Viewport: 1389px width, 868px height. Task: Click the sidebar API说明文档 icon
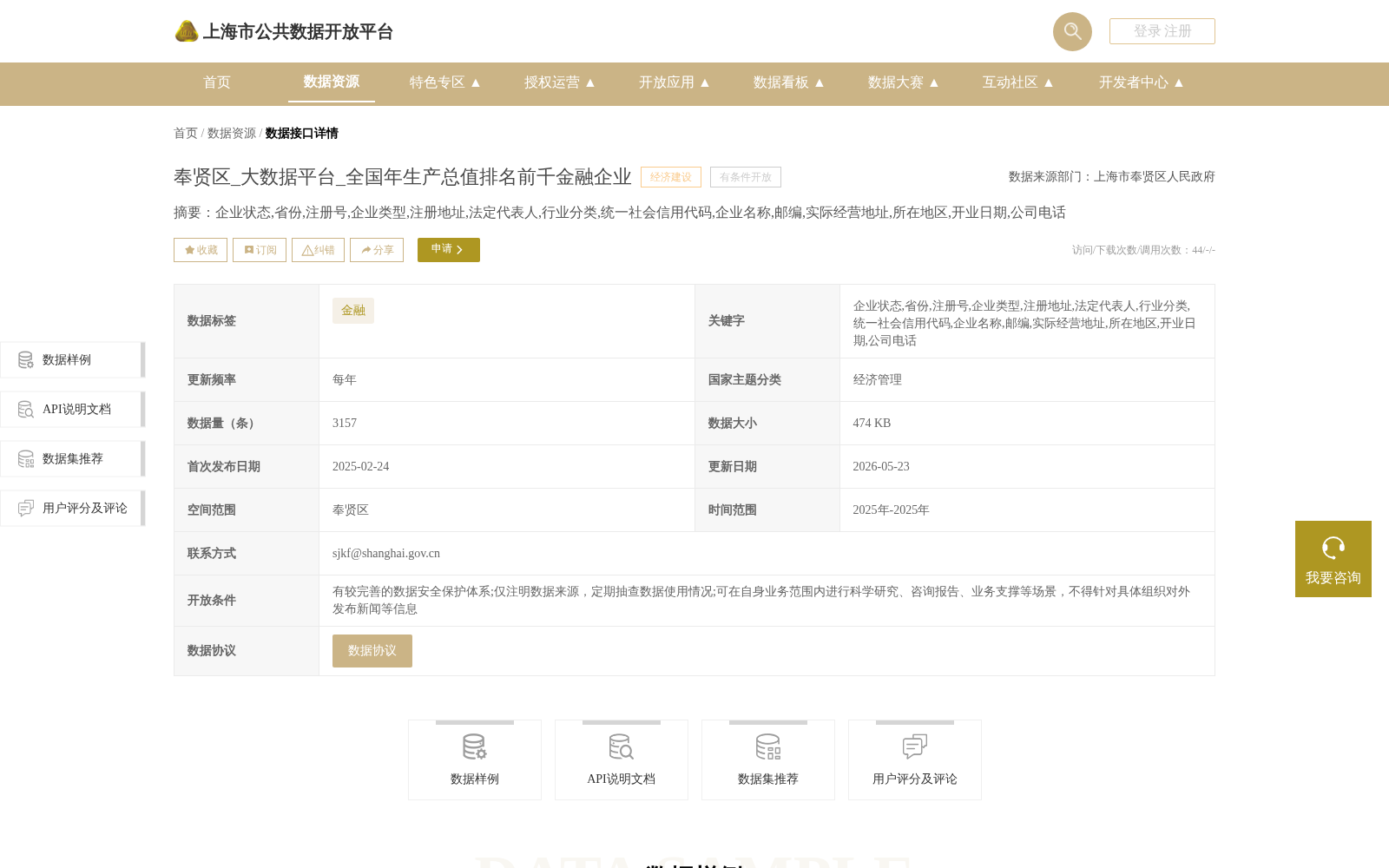(26, 409)
